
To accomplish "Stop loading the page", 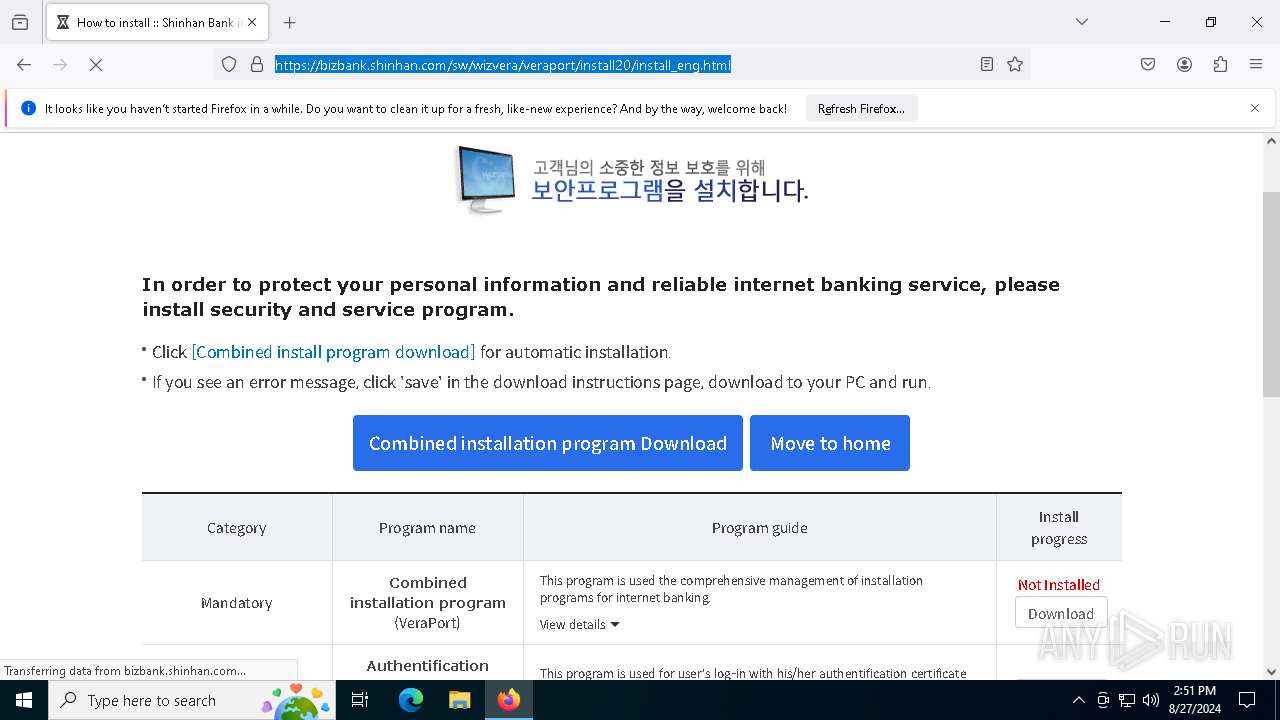I will 96,64.
